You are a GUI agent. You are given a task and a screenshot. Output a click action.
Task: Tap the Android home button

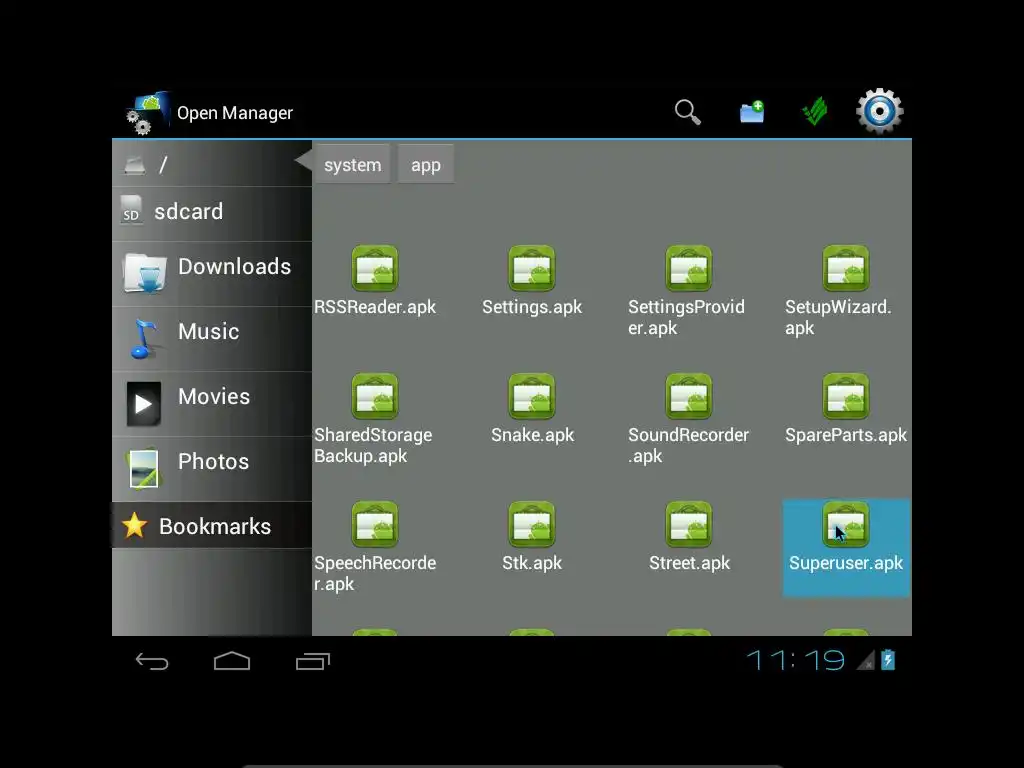[x=232, y=662]
